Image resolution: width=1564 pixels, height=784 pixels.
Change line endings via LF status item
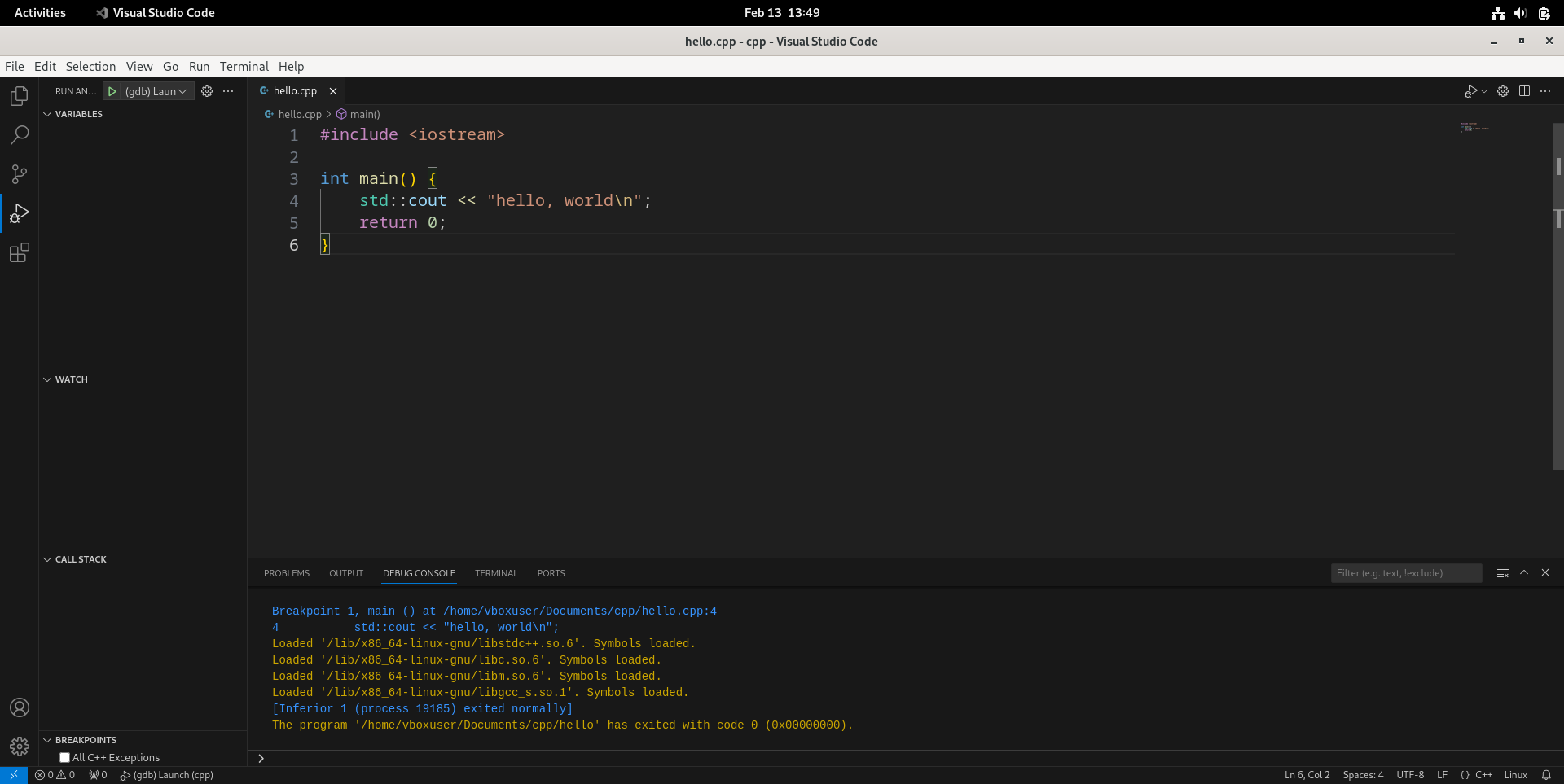tap(1442, 775)
